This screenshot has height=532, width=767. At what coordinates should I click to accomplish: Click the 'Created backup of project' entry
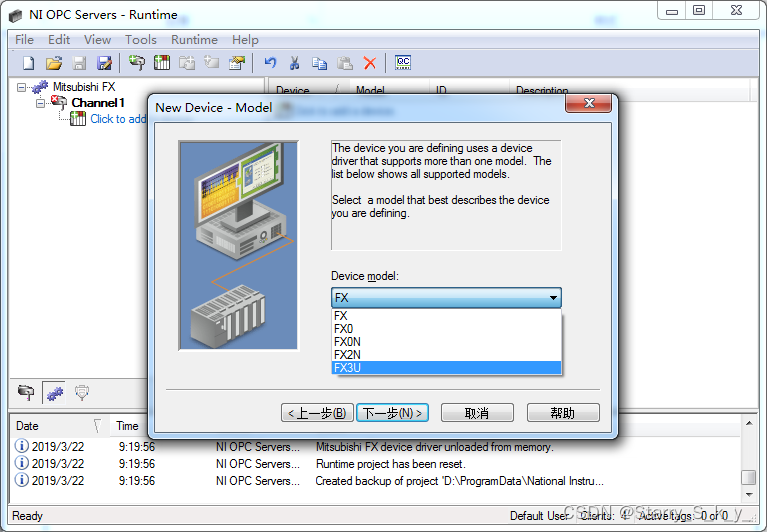tap(459, 480)
